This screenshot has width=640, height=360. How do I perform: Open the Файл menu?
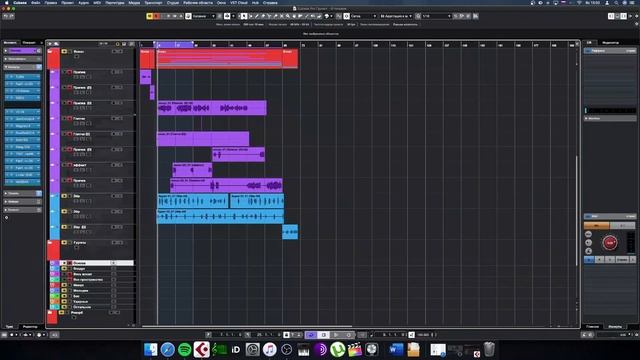tap(36, 2)
